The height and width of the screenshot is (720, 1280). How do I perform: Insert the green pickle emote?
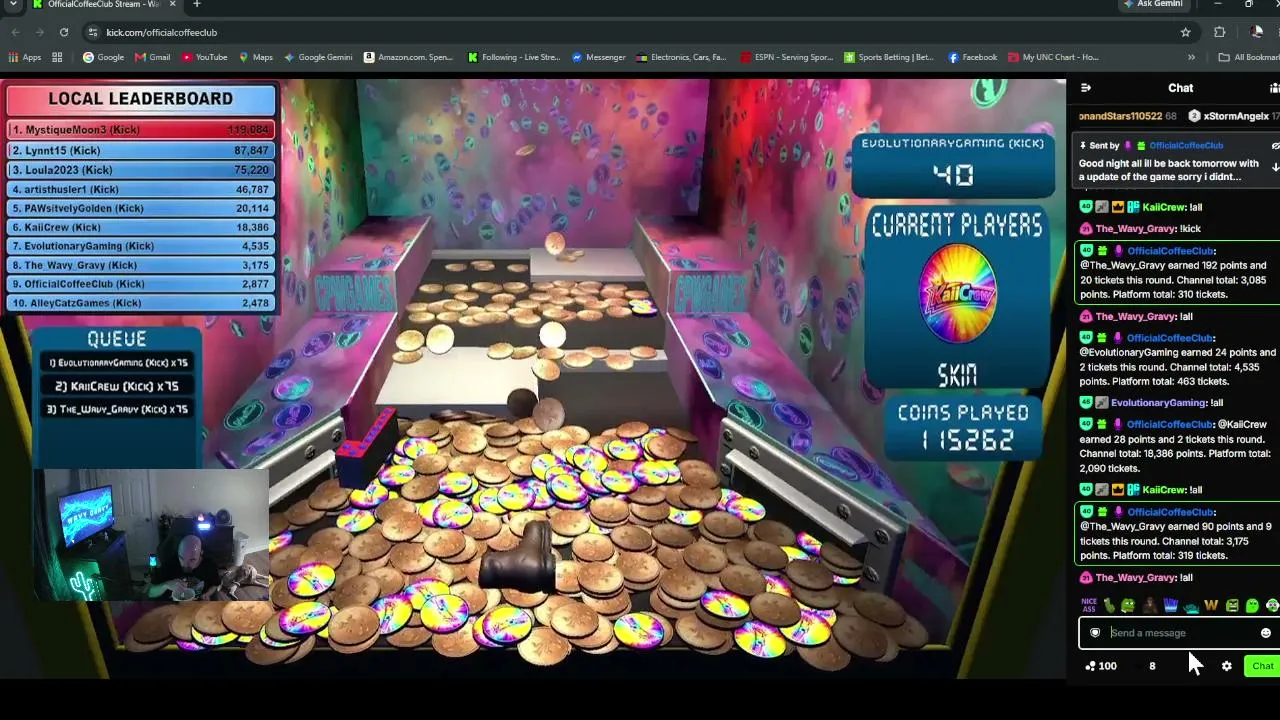pyautogui.click(x=1108, y=605)
